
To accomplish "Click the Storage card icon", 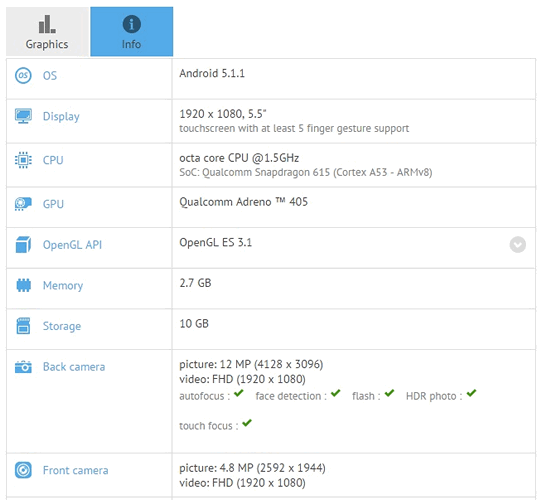I will 23,326.
